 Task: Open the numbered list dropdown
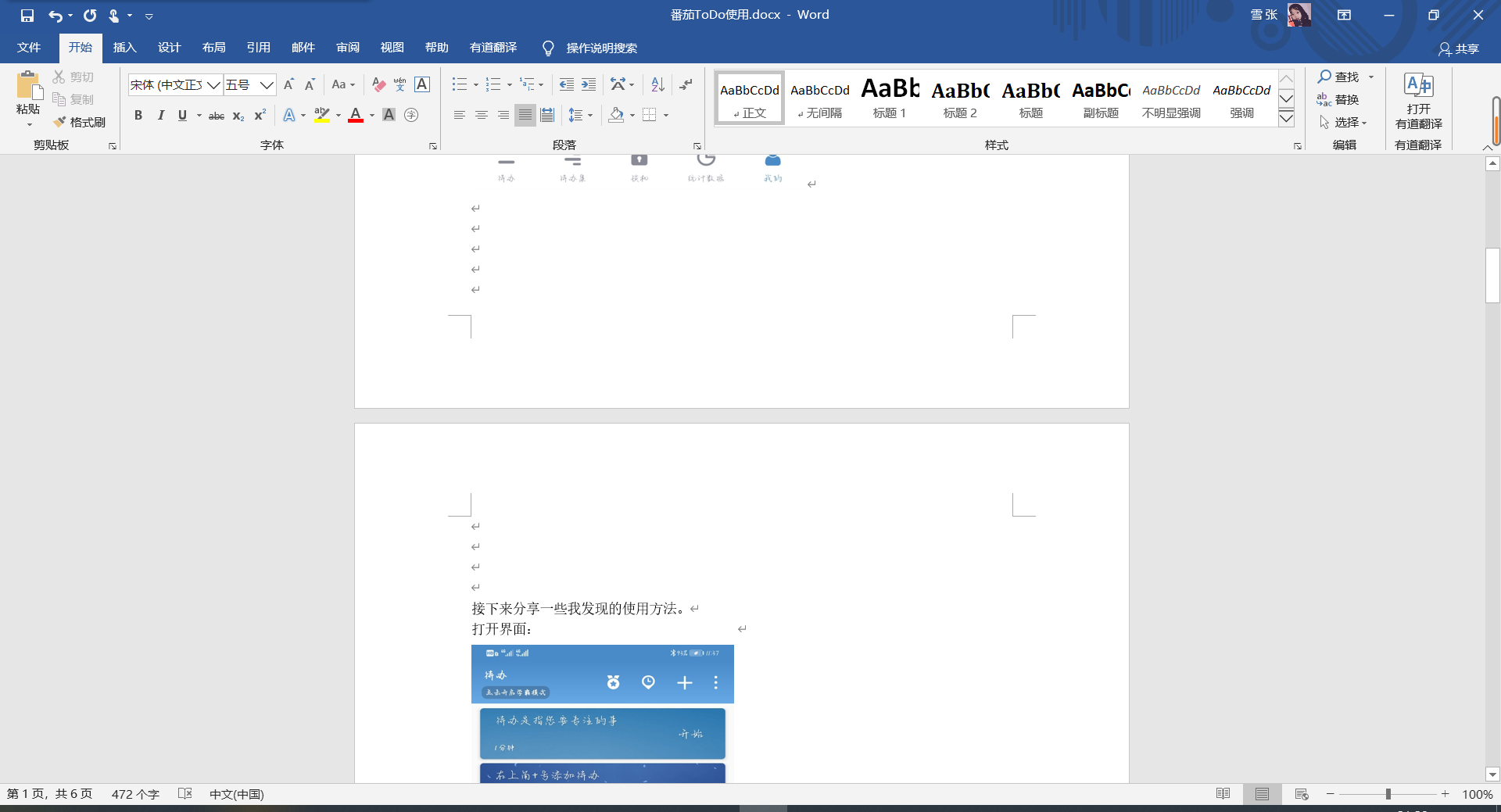(x=510, y=84)
